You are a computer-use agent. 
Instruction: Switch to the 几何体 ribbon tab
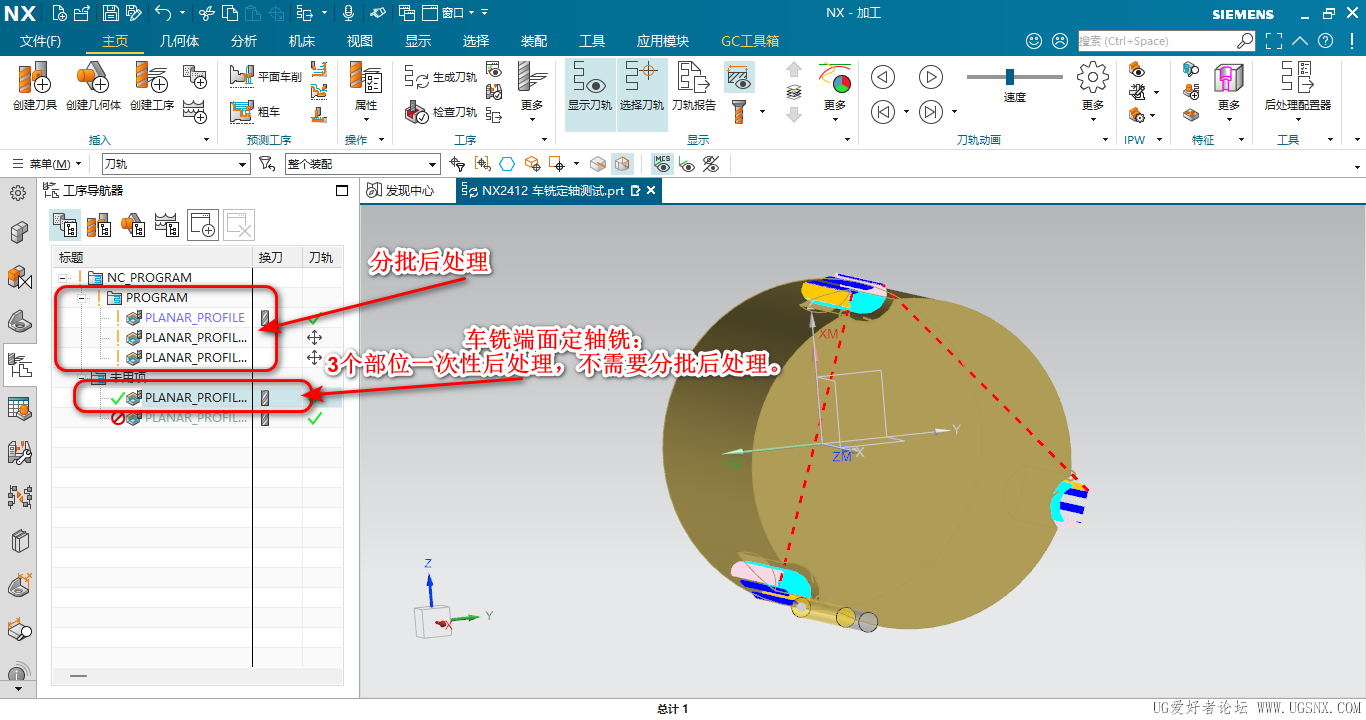tap(179, 41)
